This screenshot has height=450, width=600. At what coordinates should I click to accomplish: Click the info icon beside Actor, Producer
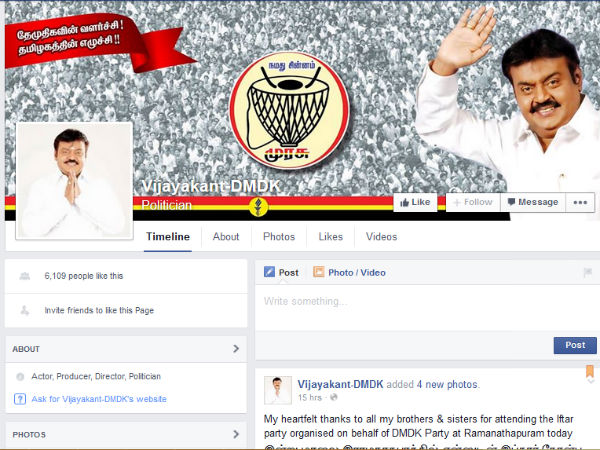click(20, 377)
